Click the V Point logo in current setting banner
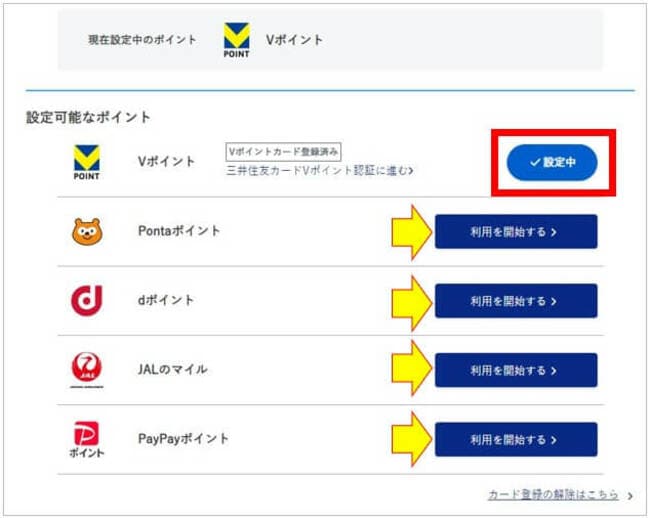Viewport: 650px width, 518px height. [x=237, y=40]
